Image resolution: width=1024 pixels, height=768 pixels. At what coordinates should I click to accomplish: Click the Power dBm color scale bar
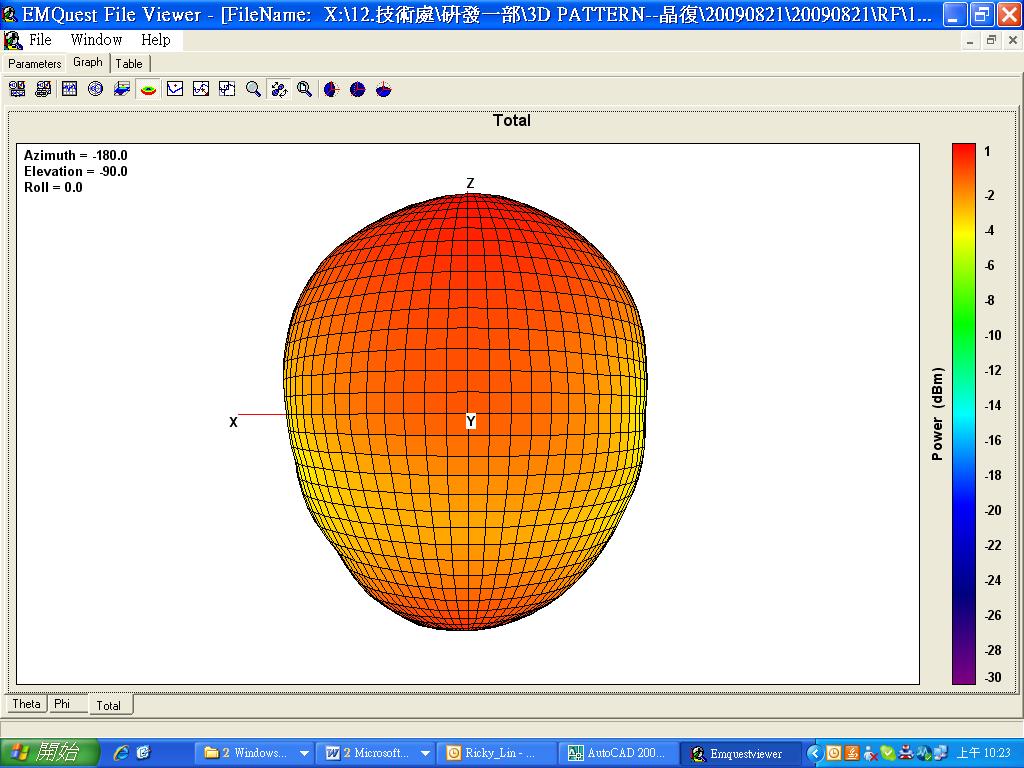click(x=963, y=414)
